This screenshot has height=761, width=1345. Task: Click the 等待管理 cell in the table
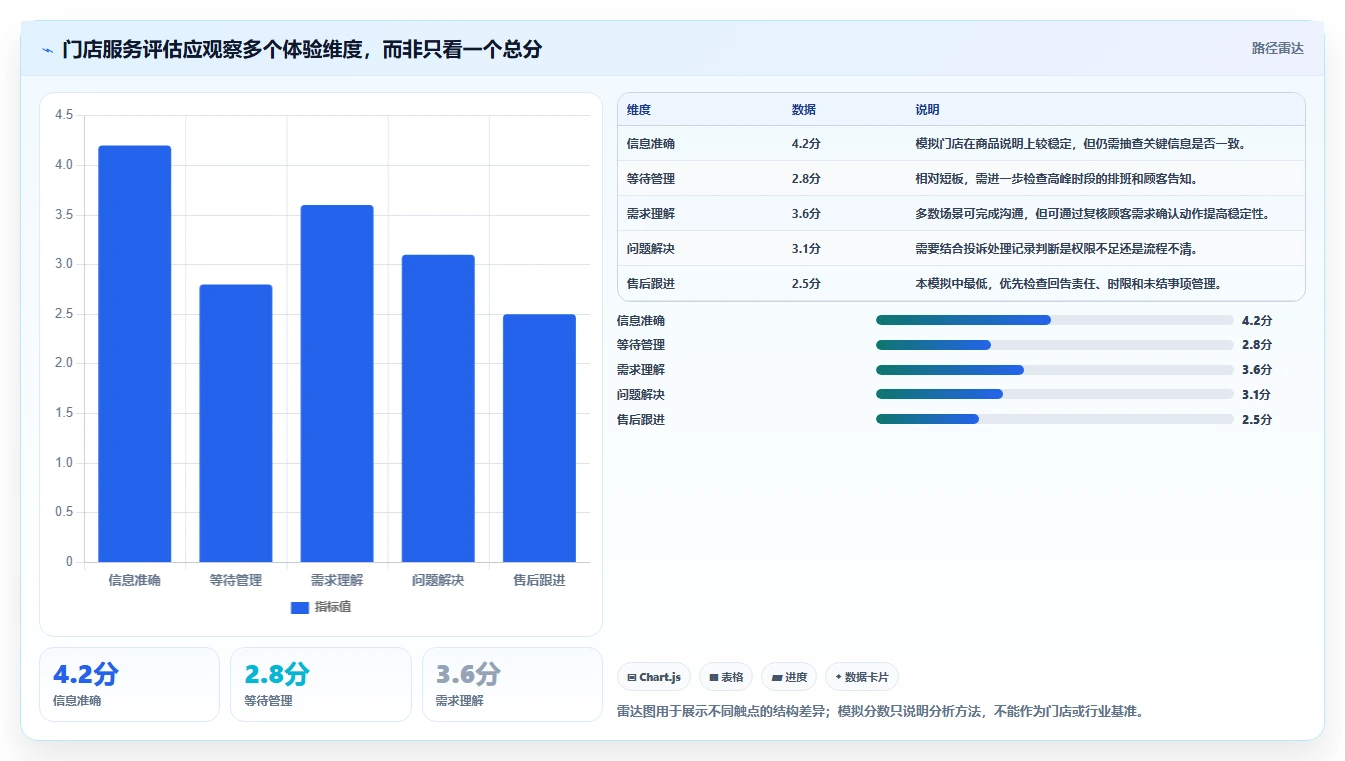point(651,178)
